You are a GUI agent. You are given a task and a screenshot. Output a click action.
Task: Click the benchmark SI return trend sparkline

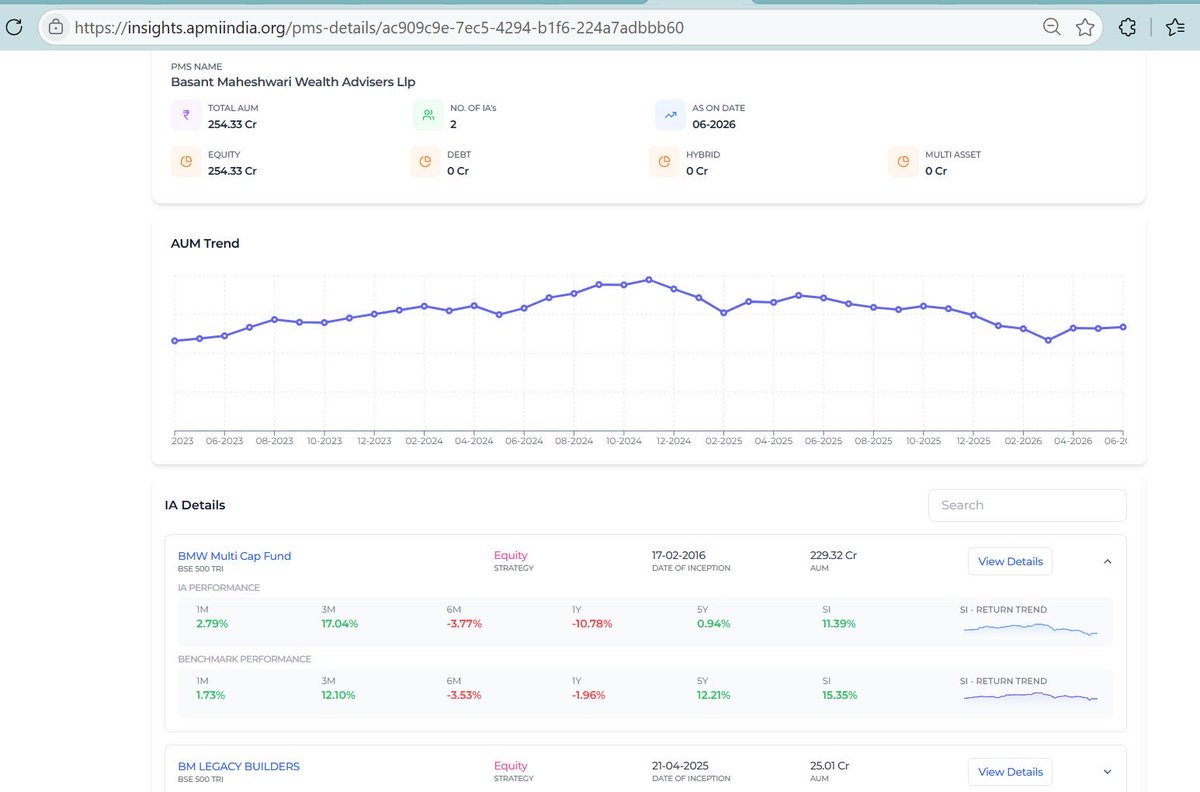1030,697
